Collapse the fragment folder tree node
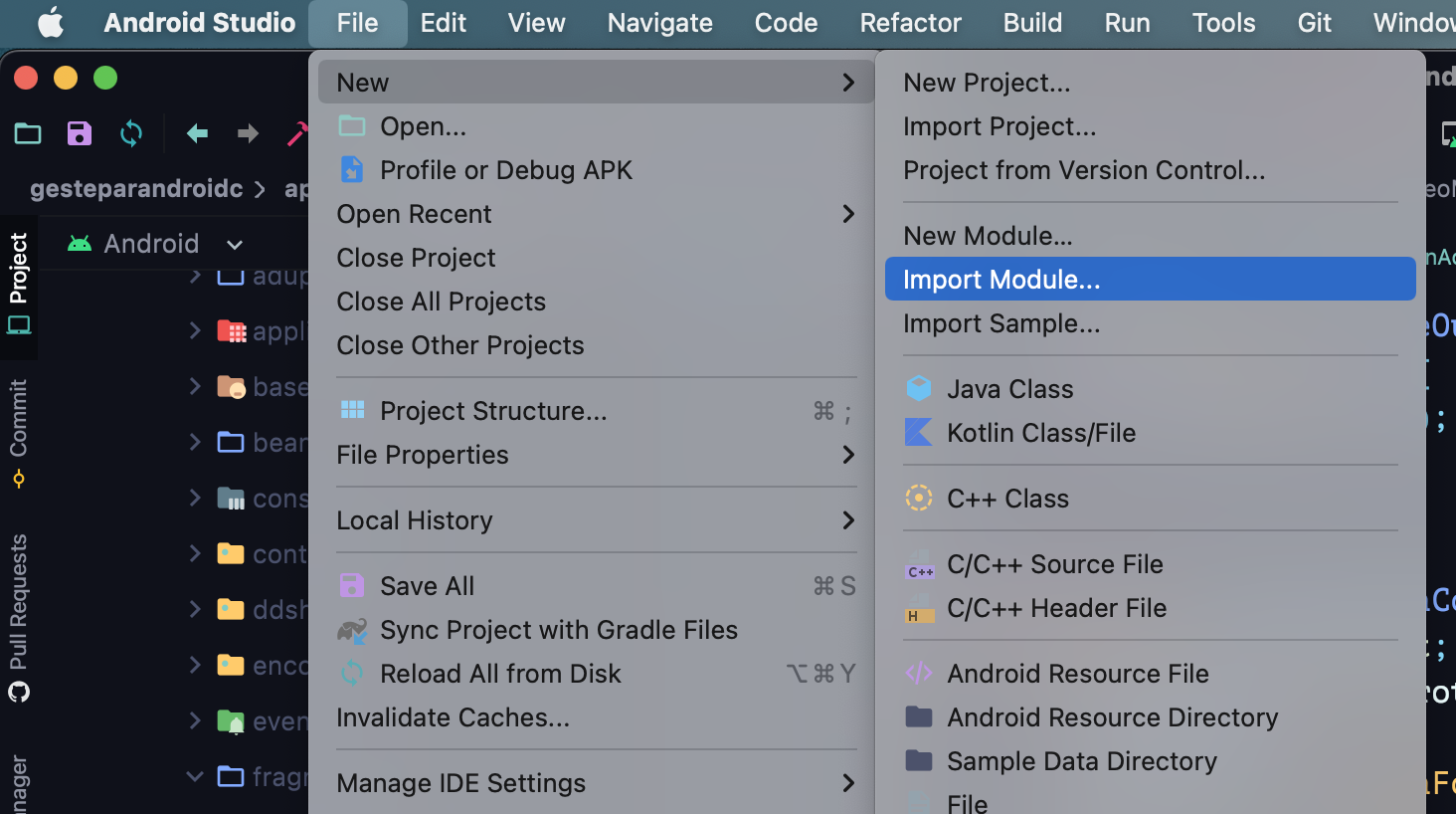The image size is (1456, 814). (195, 776)
